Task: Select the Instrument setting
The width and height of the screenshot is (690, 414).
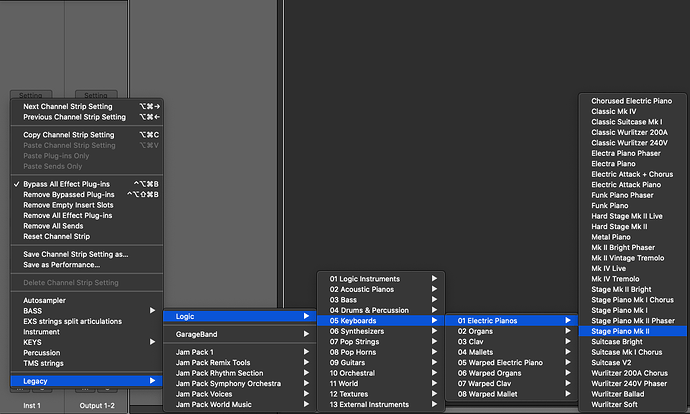Action: [x=87, y=332]
